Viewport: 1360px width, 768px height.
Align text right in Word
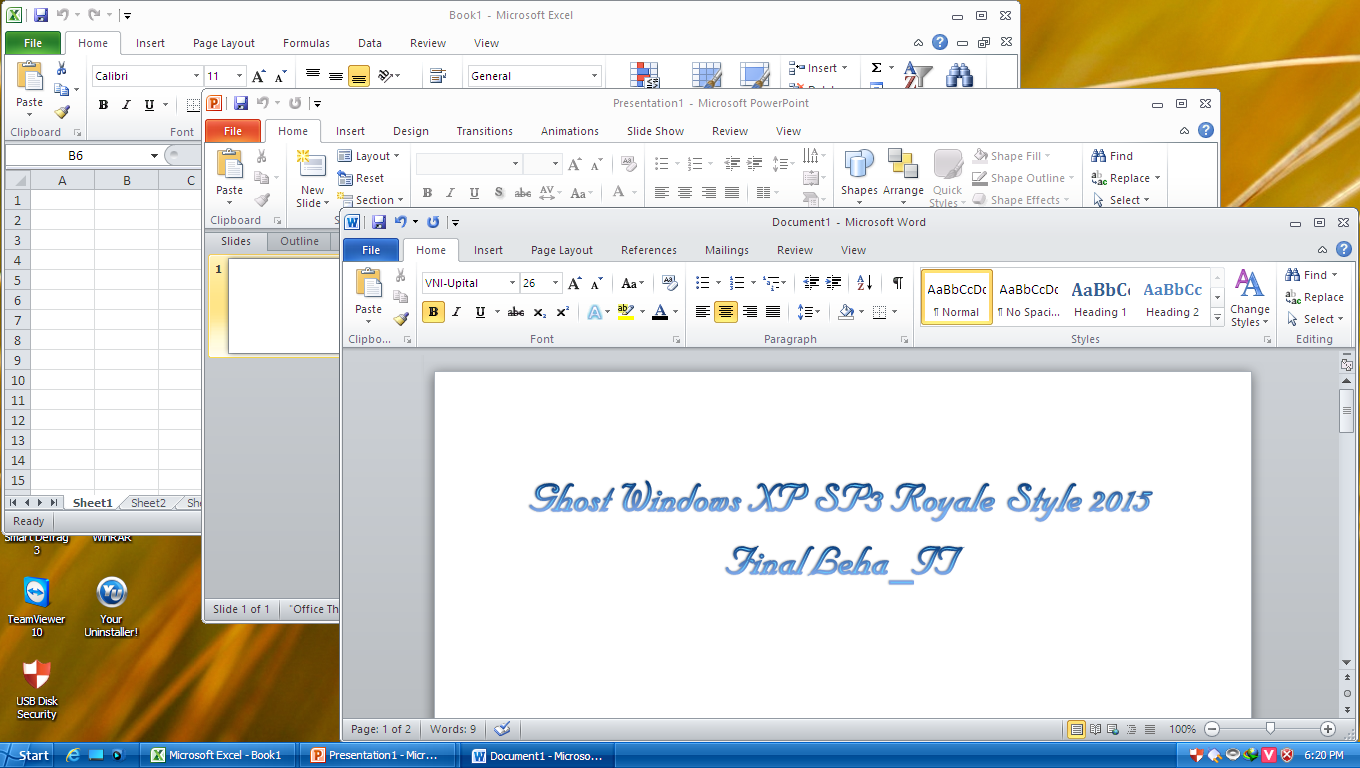coord(750,312)
